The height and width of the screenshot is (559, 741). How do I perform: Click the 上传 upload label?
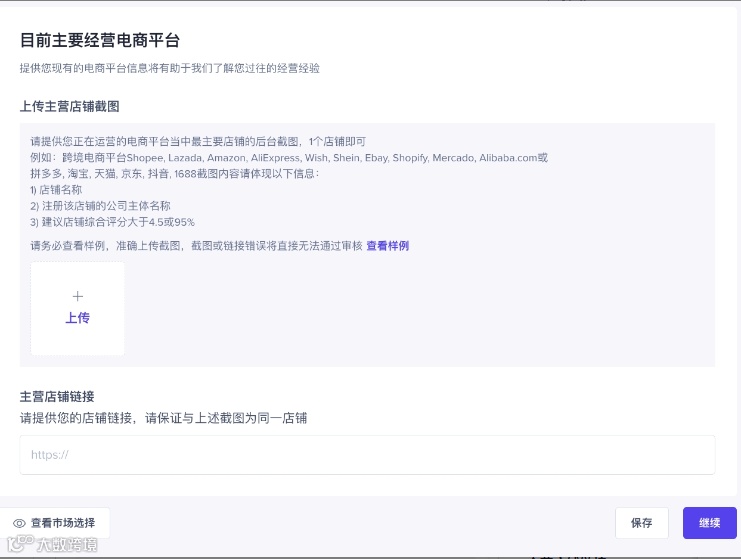[78, 318]
